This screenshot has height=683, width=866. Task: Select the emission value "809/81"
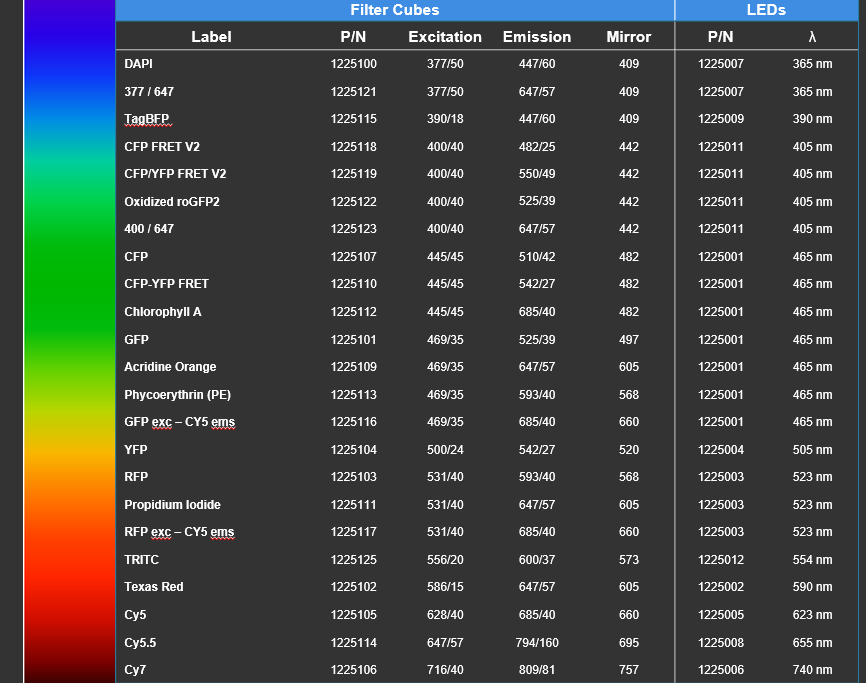point(537,670)
